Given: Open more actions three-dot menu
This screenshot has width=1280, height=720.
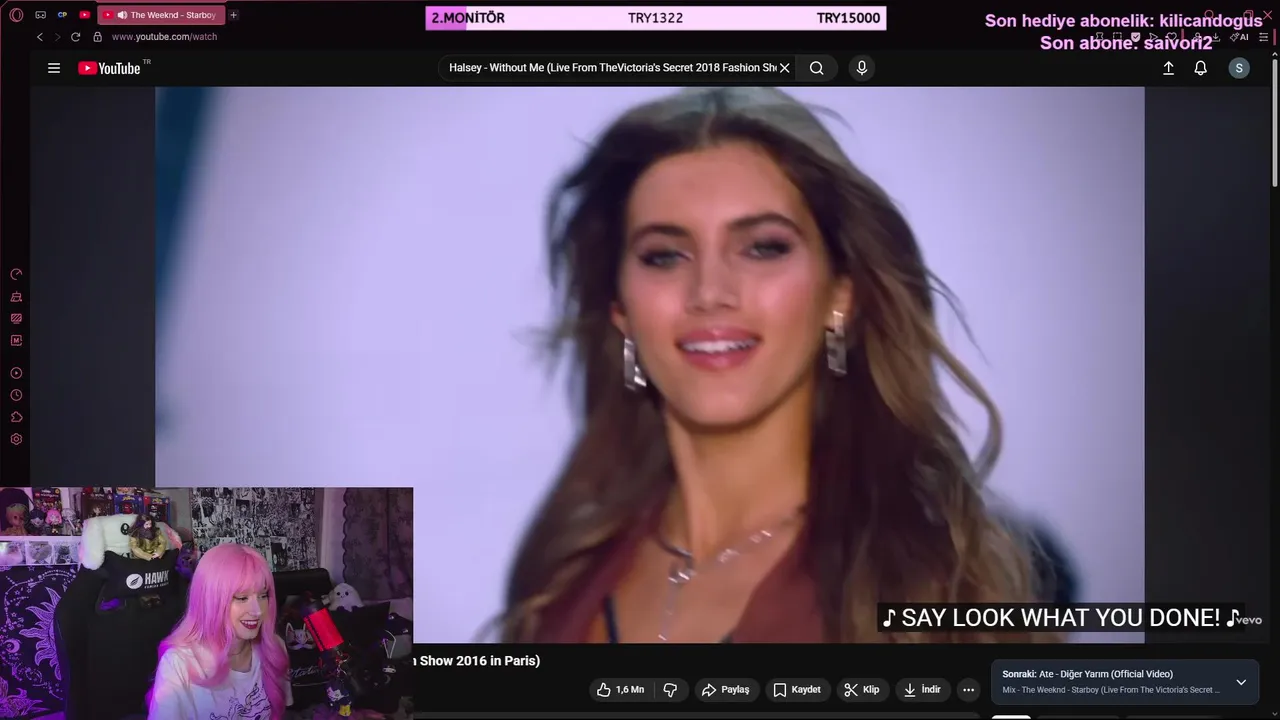Looking at the screenshot, I should [968, 690].
